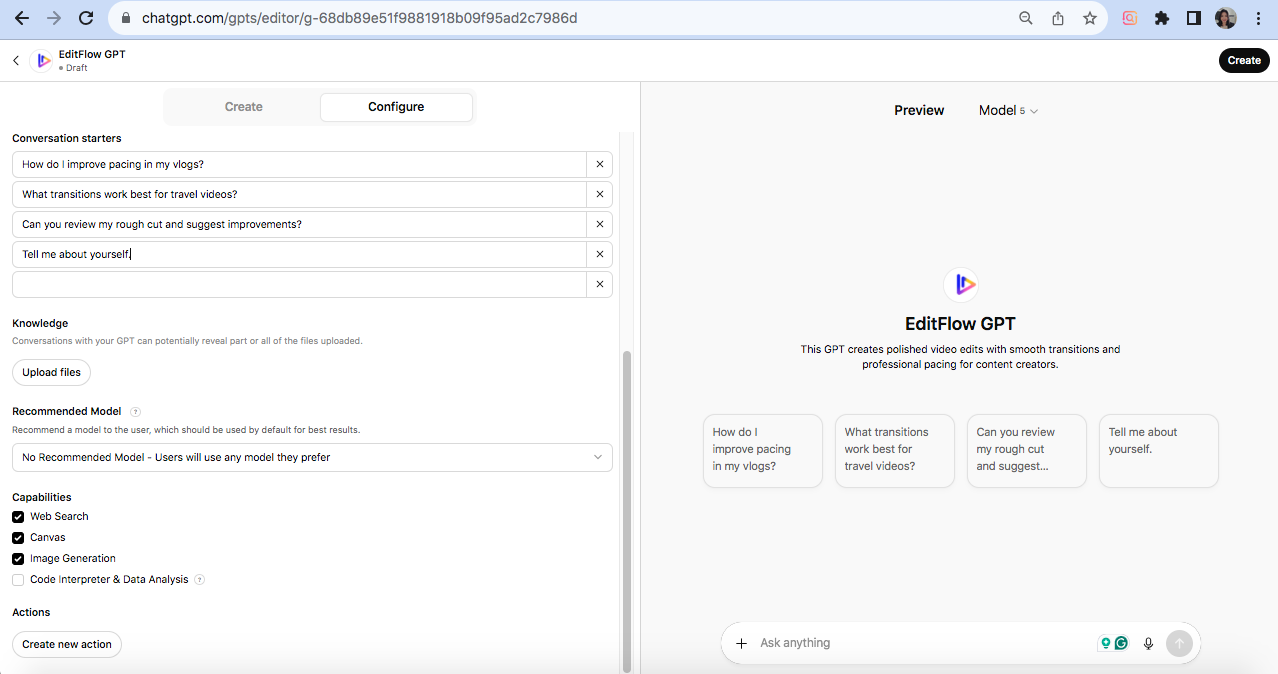Click the Recommended Model help icon
This screenshot has width=1278, height=674.
click(x=135, y=411)
